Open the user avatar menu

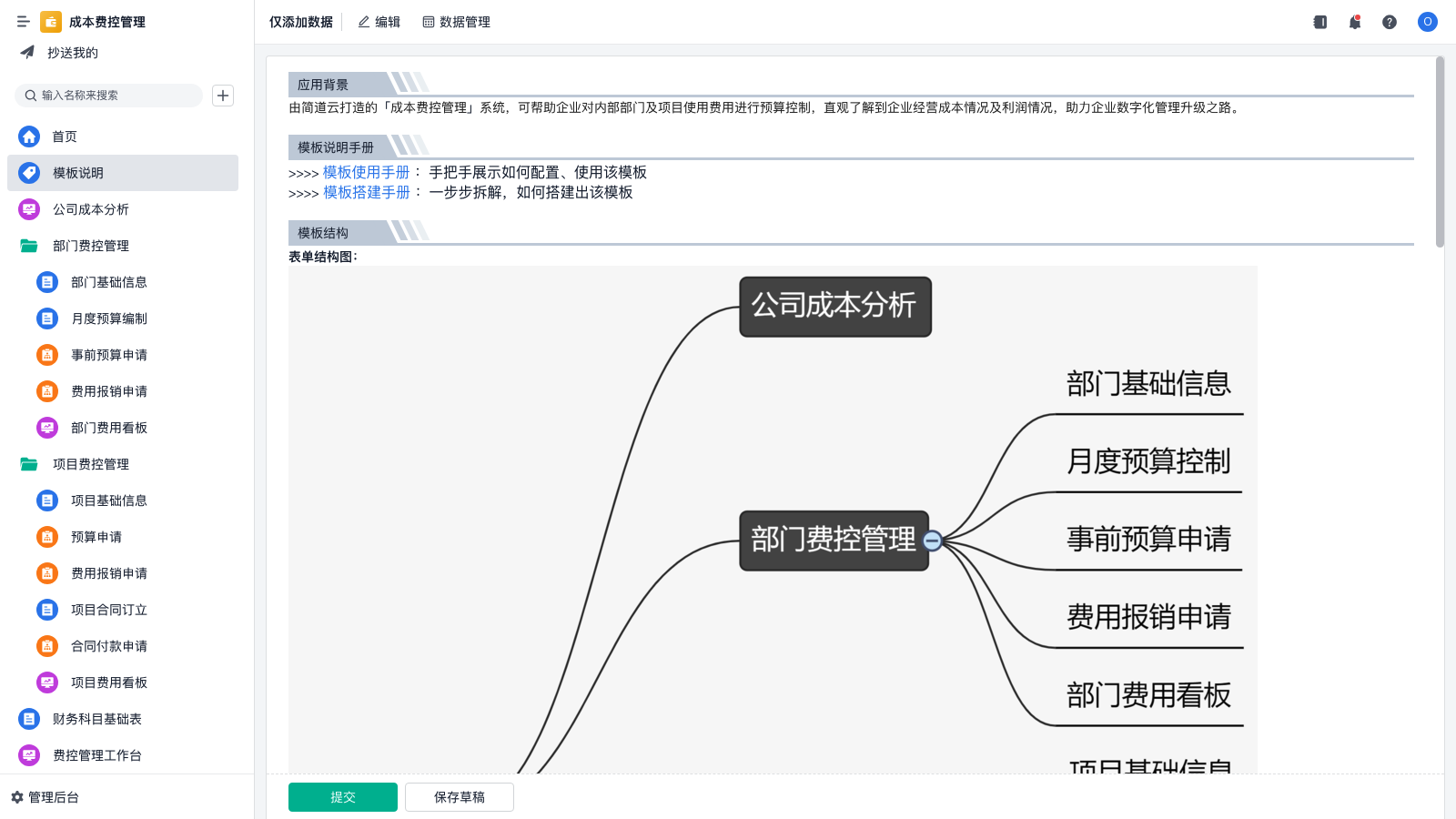pos(1428,22)
